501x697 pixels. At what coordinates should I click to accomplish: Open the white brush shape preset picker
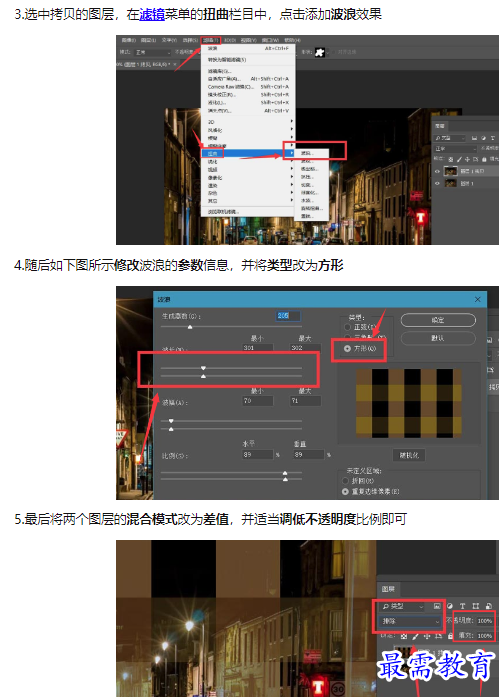pos(322,52)
